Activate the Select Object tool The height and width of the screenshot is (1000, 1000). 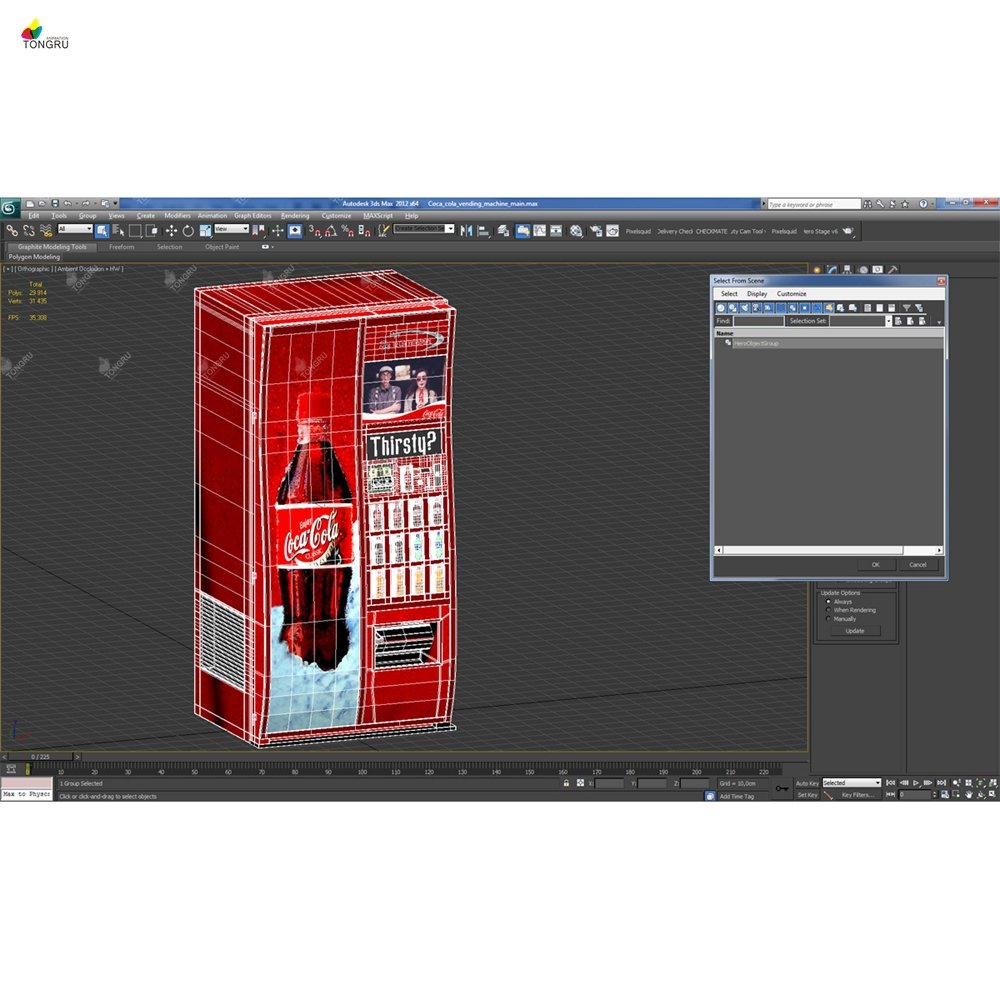click(x=102, y=231)
